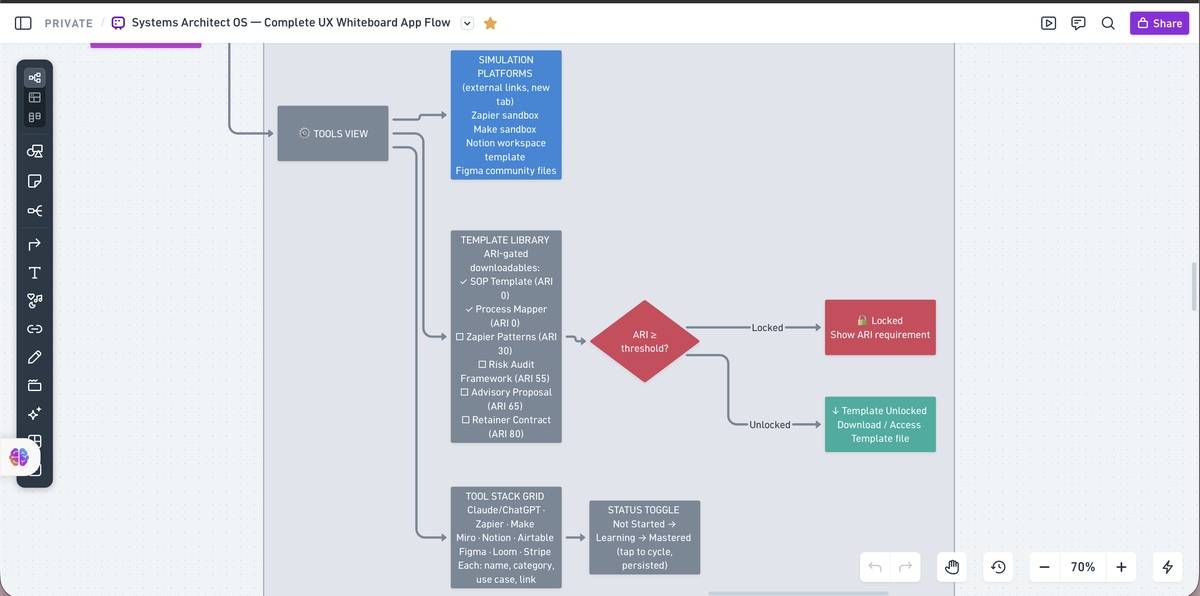The height and width of the screenshot is (596, 1200).
Task: Open search with magnifier icon
Action: (x=1108, y=23)
